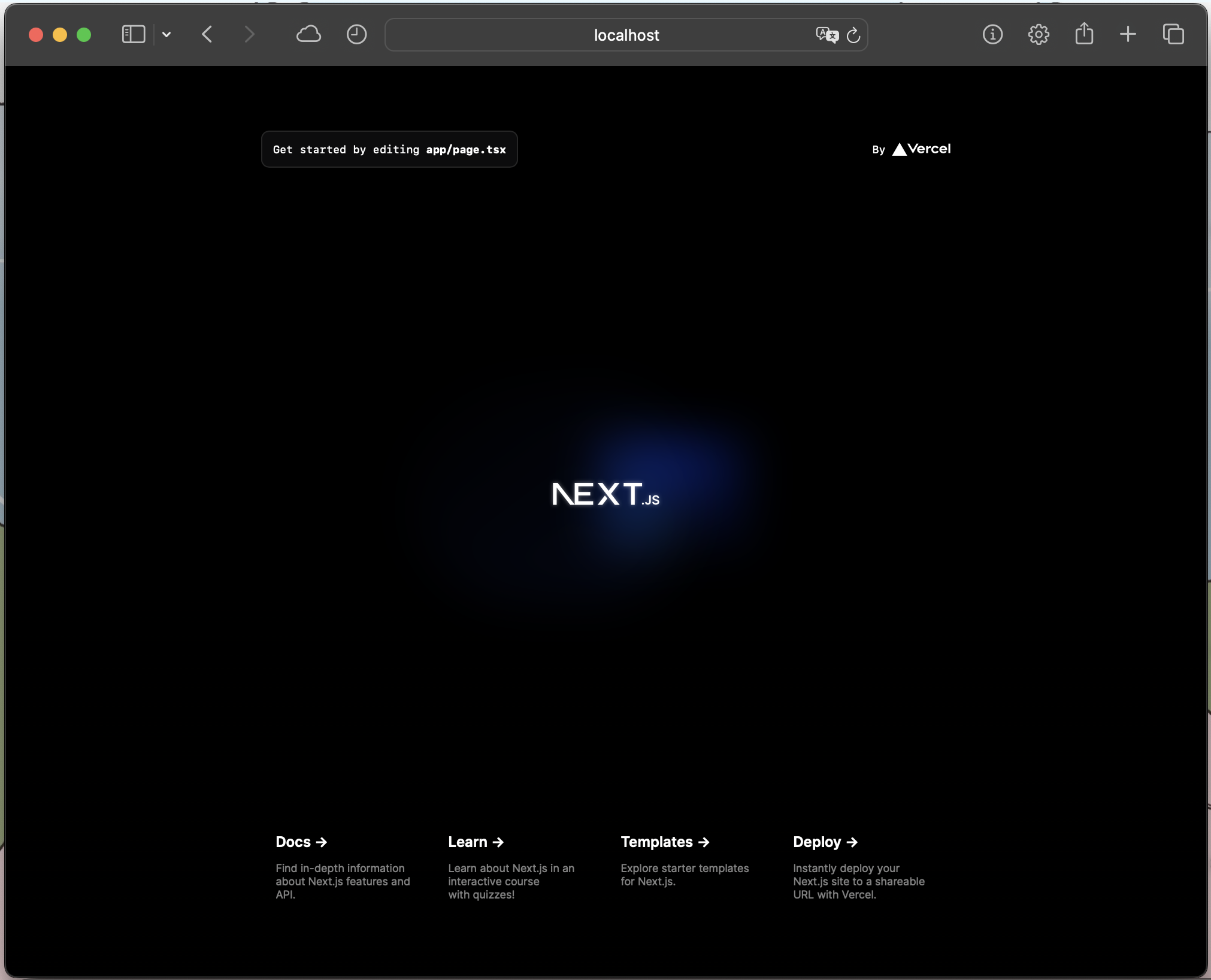The height and width of the screenshot is (980, 1211).
Task: Show the tab overview
Action: [1173, 34]
